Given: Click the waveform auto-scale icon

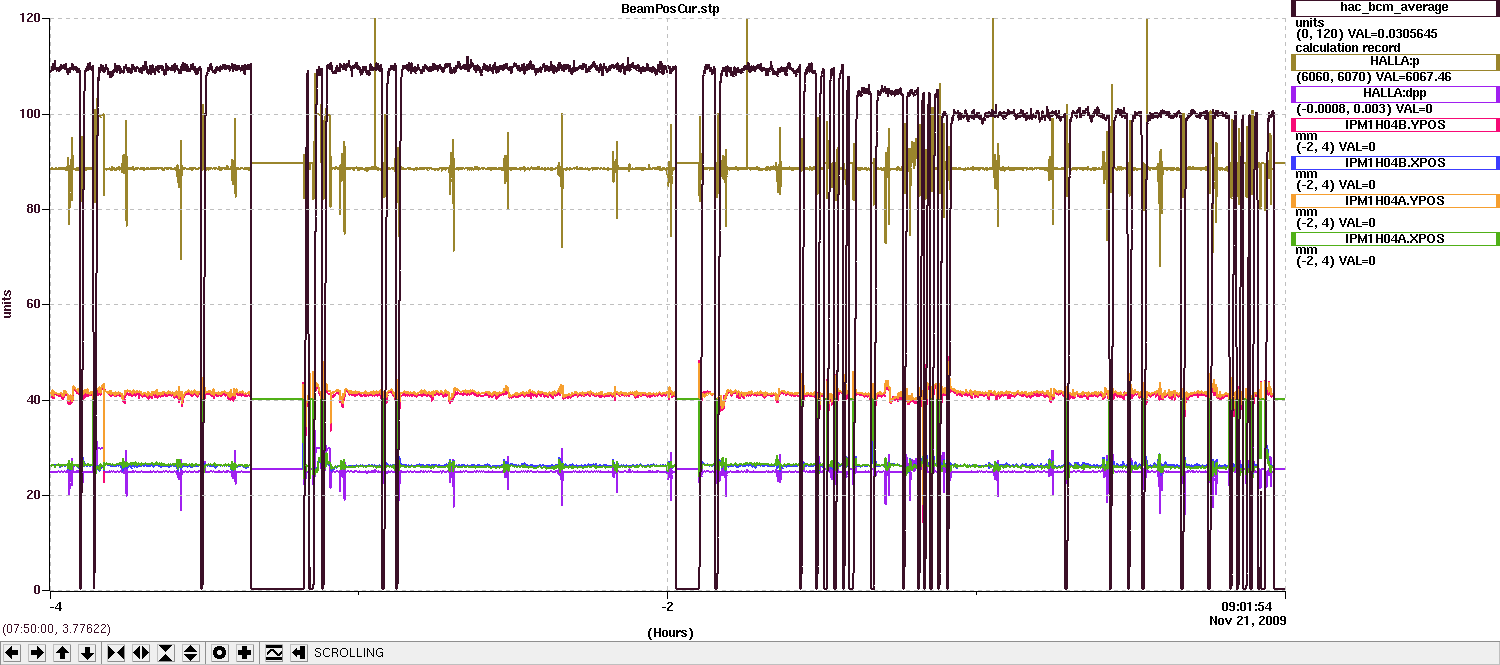Looking at the screenshot, I should pos(274,653).
